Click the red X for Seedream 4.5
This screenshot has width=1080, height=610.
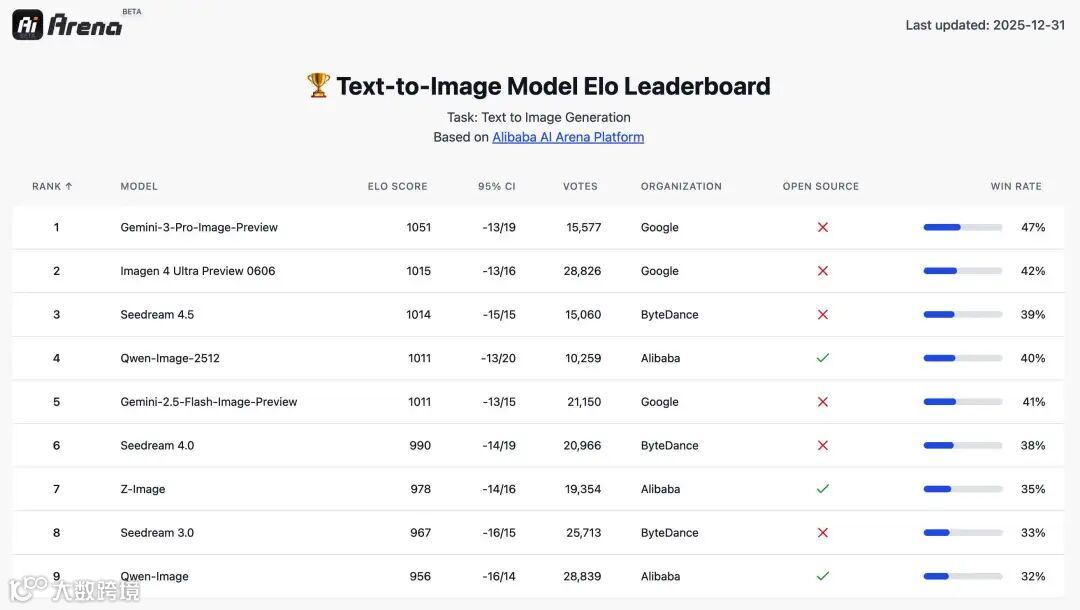tap(822, 314)
